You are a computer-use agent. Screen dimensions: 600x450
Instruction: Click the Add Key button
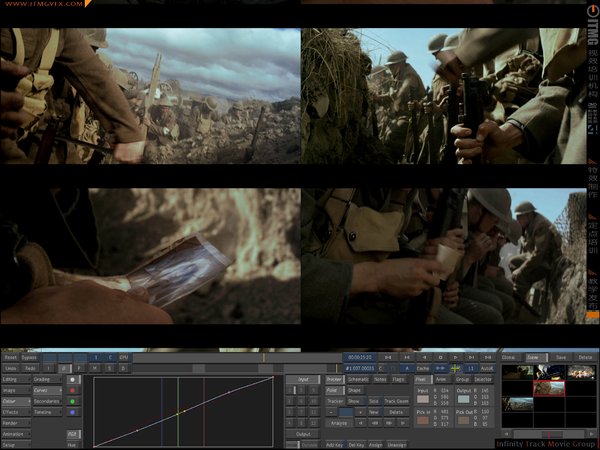pyautogui.click(x=335, y=444)
